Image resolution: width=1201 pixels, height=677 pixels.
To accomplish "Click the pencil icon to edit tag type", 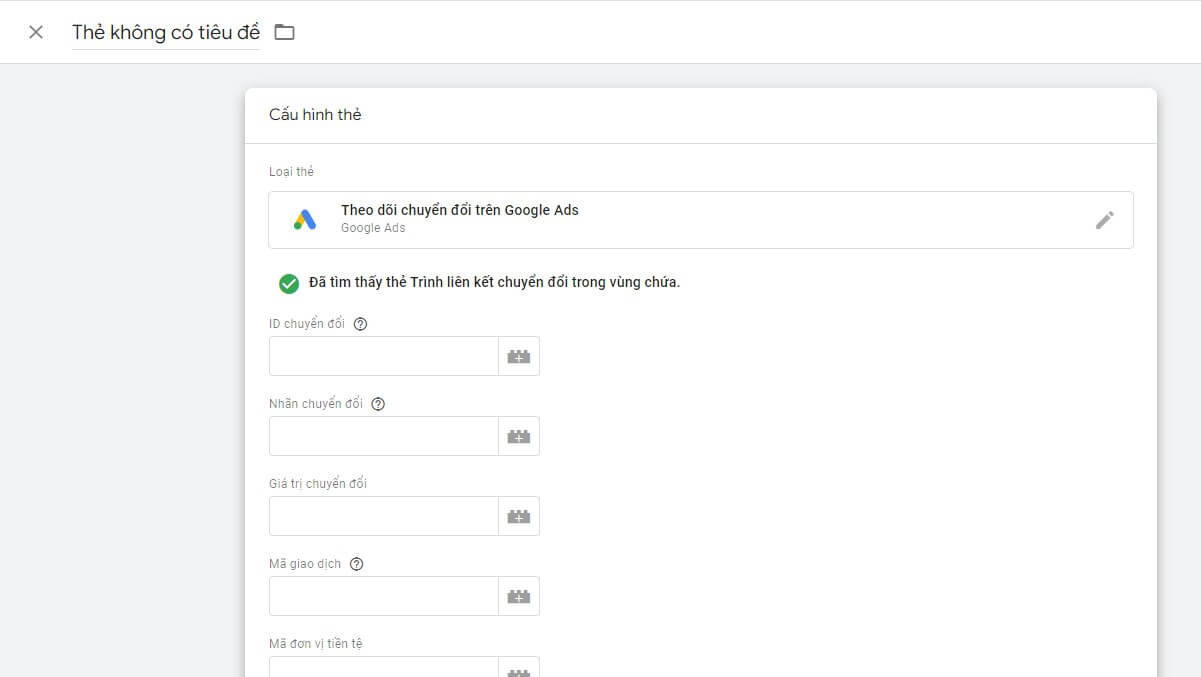I will (1104, 220).
